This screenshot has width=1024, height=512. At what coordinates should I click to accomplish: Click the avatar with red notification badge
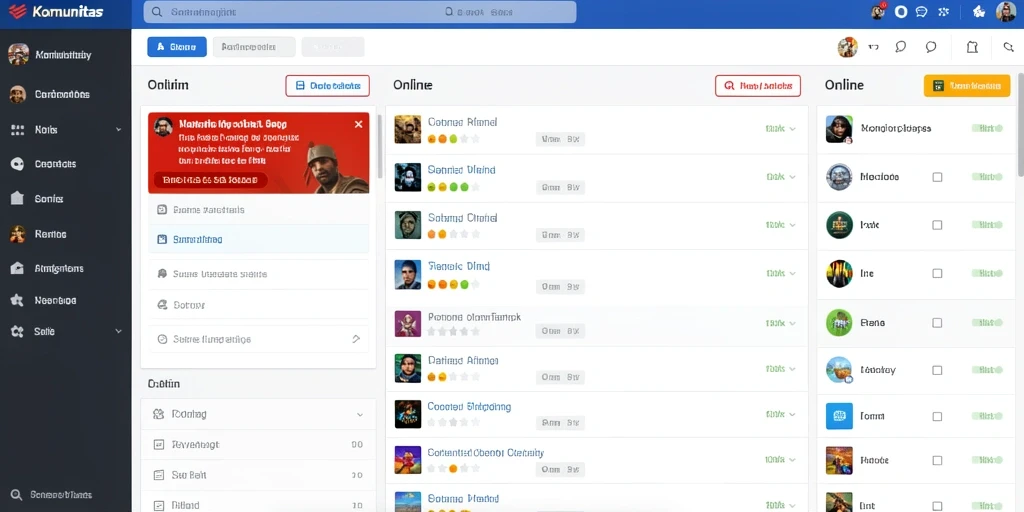[x=878, y=12]
